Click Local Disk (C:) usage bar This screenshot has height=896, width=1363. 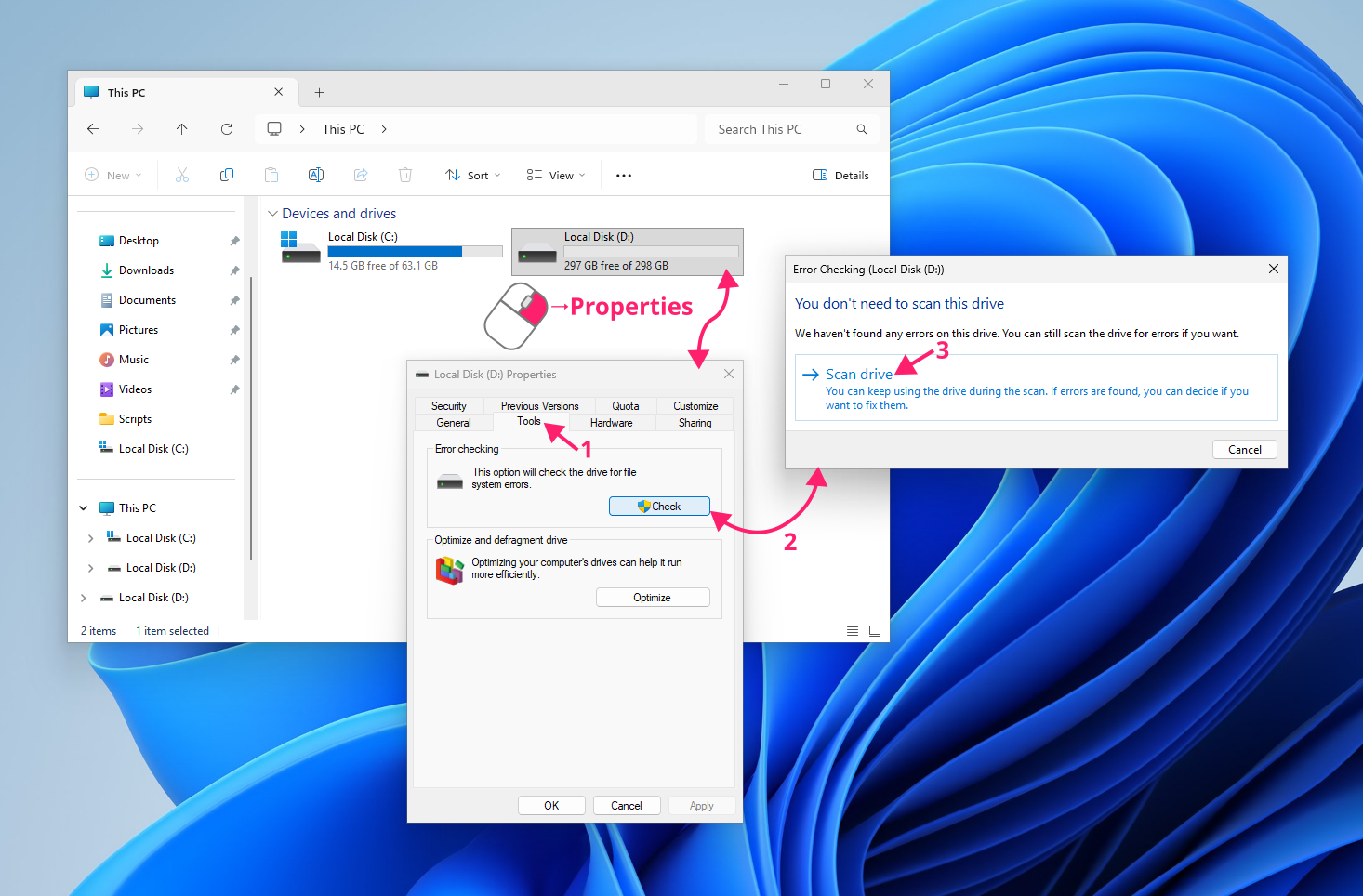415,251
